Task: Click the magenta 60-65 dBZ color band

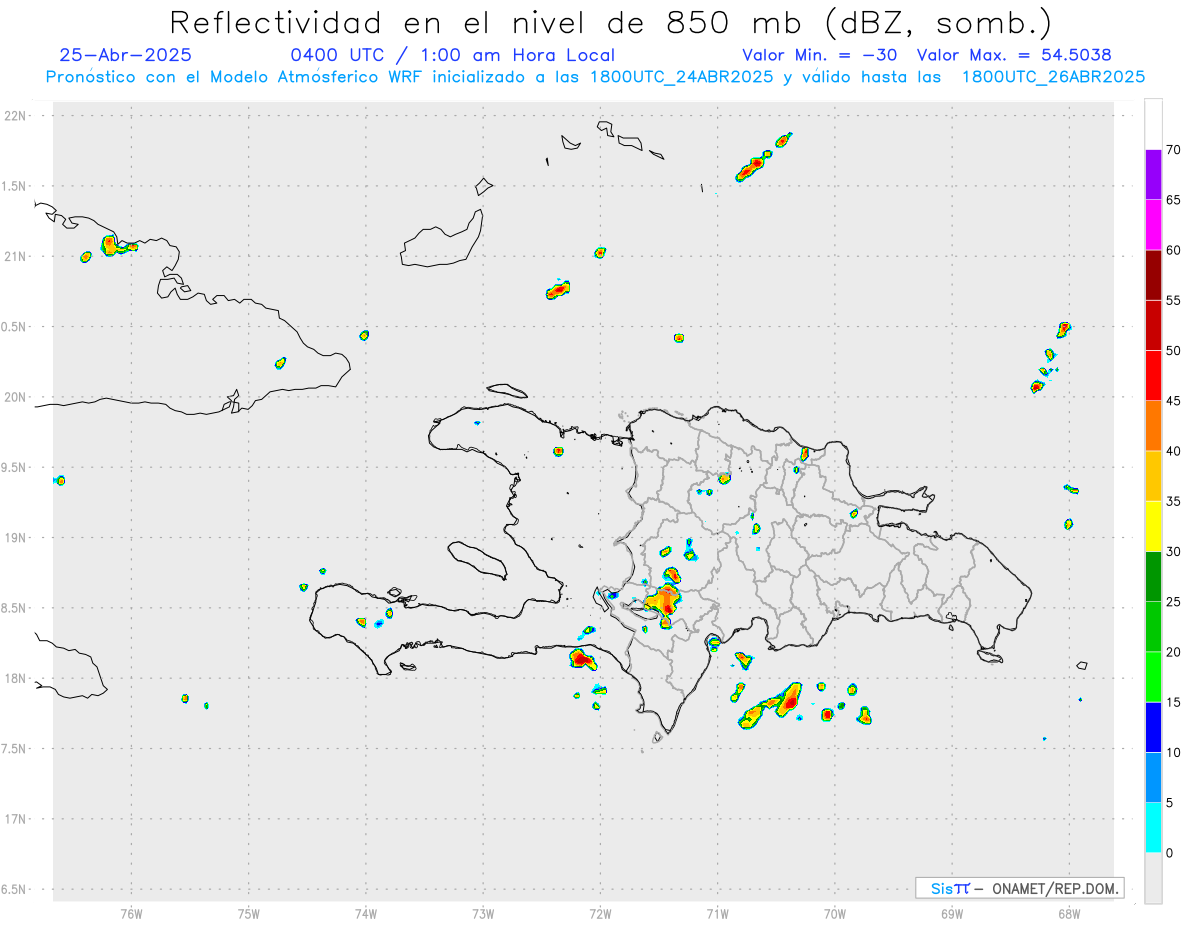Action: [x=1153, y=225]
